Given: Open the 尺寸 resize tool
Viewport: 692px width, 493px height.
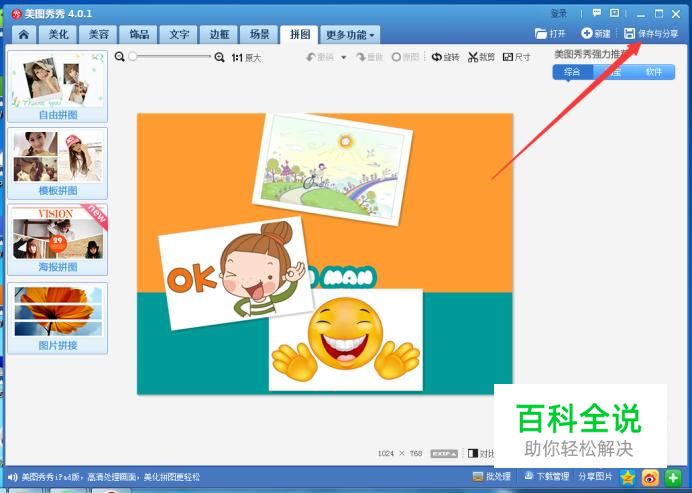Looking at the screenshot, I should point(516,57).
